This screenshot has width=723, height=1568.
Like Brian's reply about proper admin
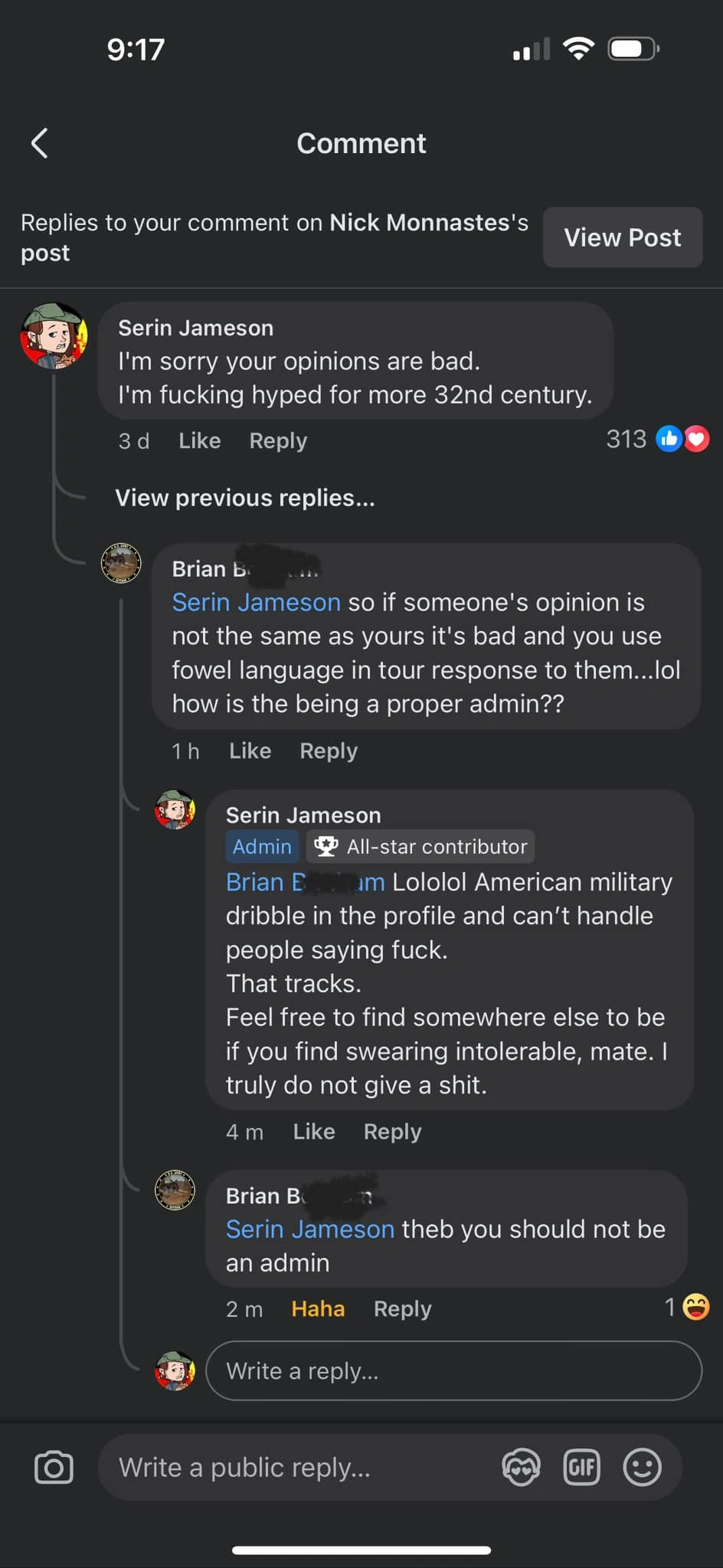[250, 751]
